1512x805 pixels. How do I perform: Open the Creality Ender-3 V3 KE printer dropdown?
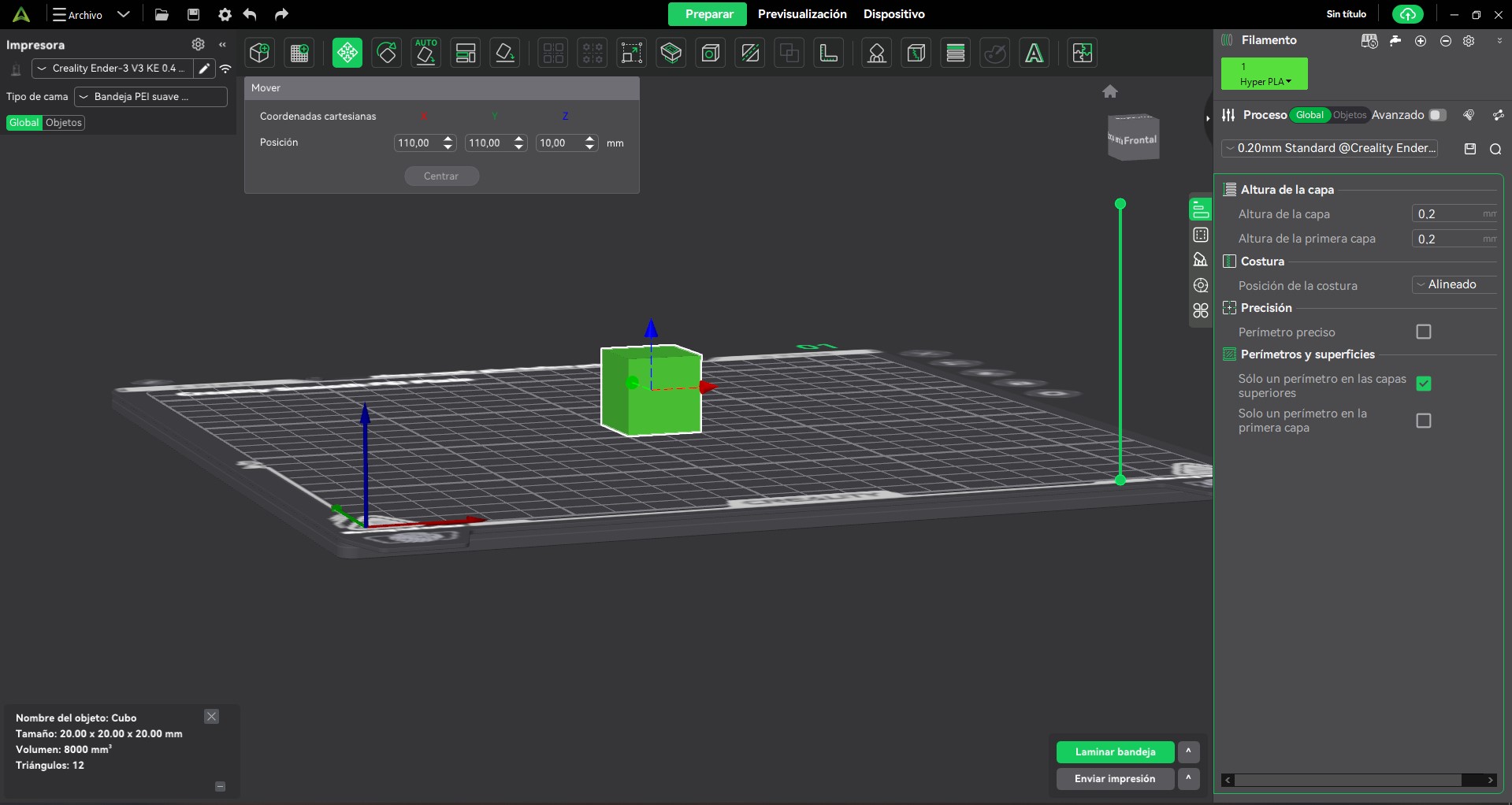112,69
